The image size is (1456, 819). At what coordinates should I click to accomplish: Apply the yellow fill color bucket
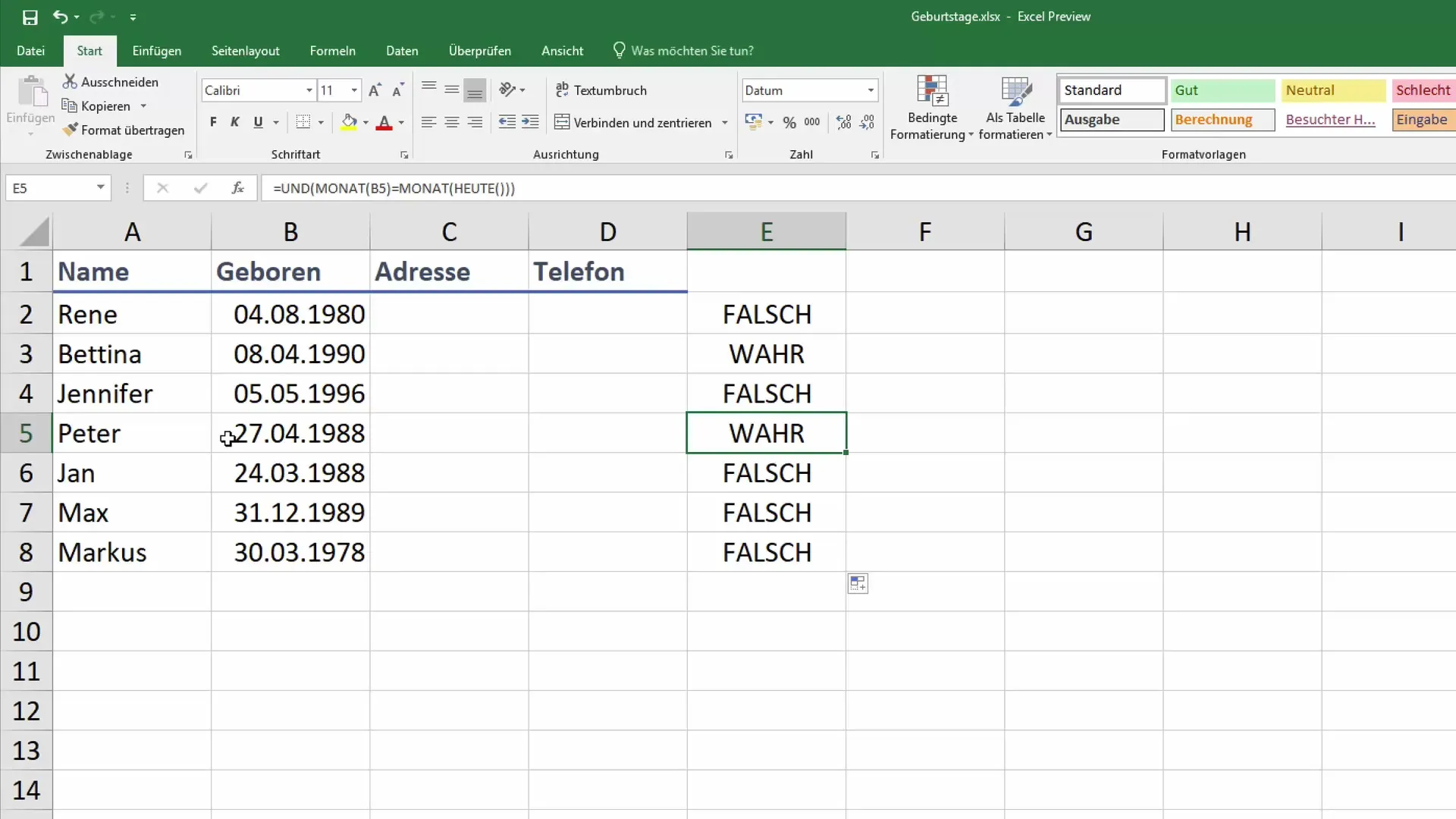[x=349, y=122]
